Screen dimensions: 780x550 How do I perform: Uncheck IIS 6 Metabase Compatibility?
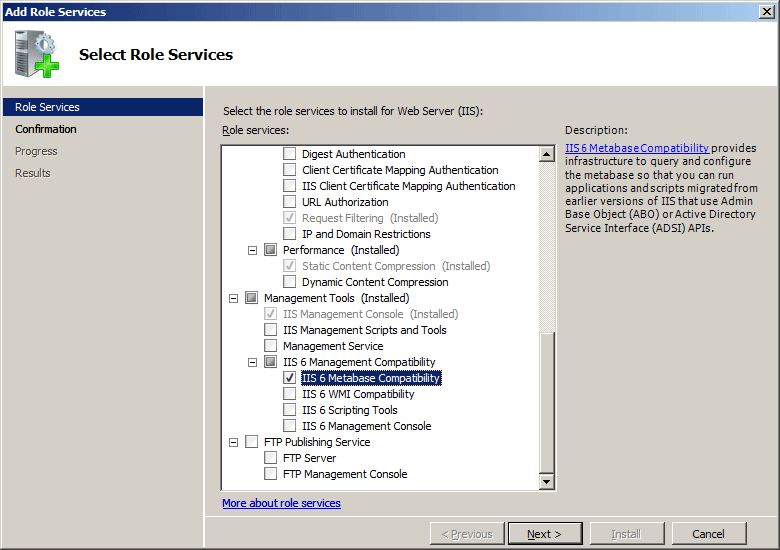click(290, 378)
